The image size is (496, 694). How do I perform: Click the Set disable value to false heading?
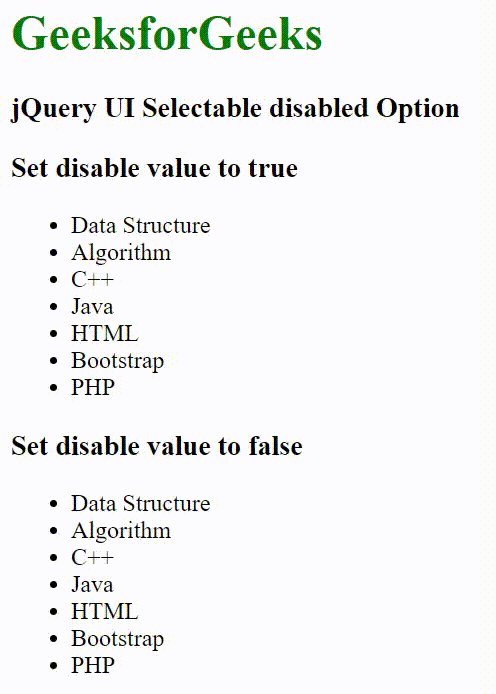[157, 446]
